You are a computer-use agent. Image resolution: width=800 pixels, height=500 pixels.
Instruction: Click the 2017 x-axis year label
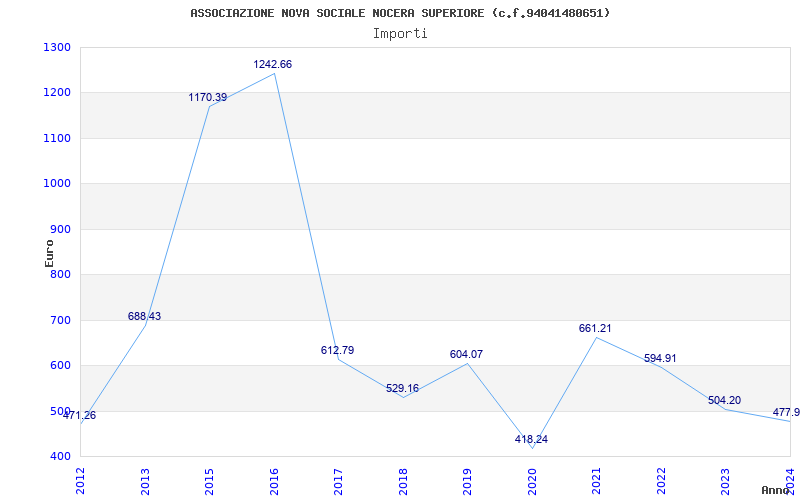point(338,481)
